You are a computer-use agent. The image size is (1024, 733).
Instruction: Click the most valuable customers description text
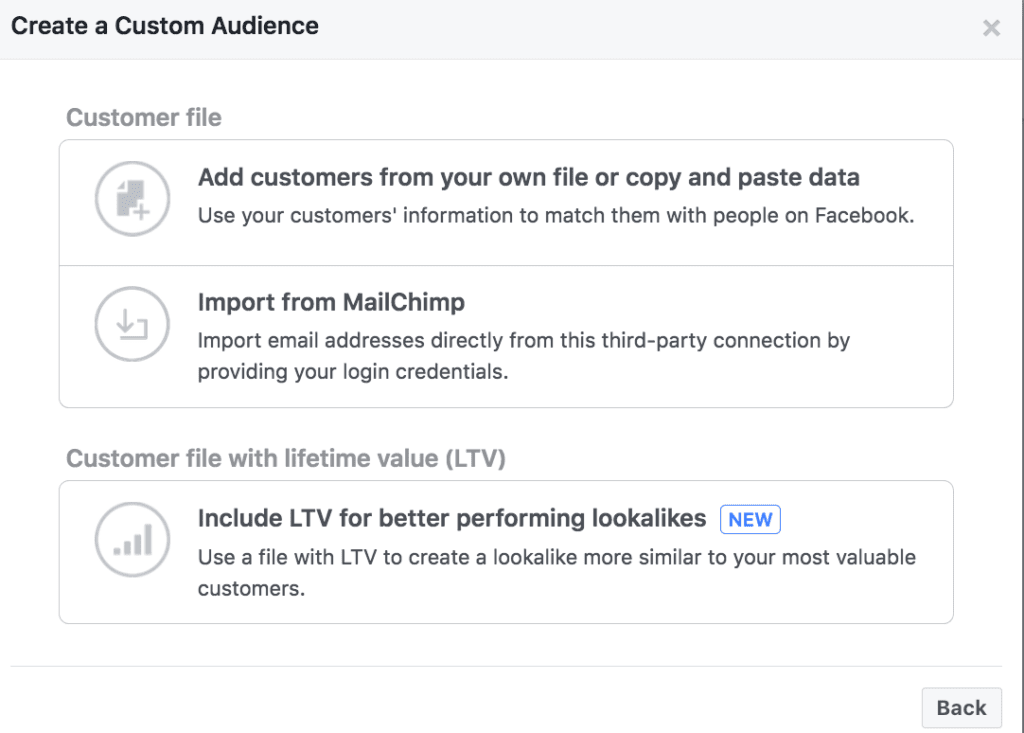555,571
